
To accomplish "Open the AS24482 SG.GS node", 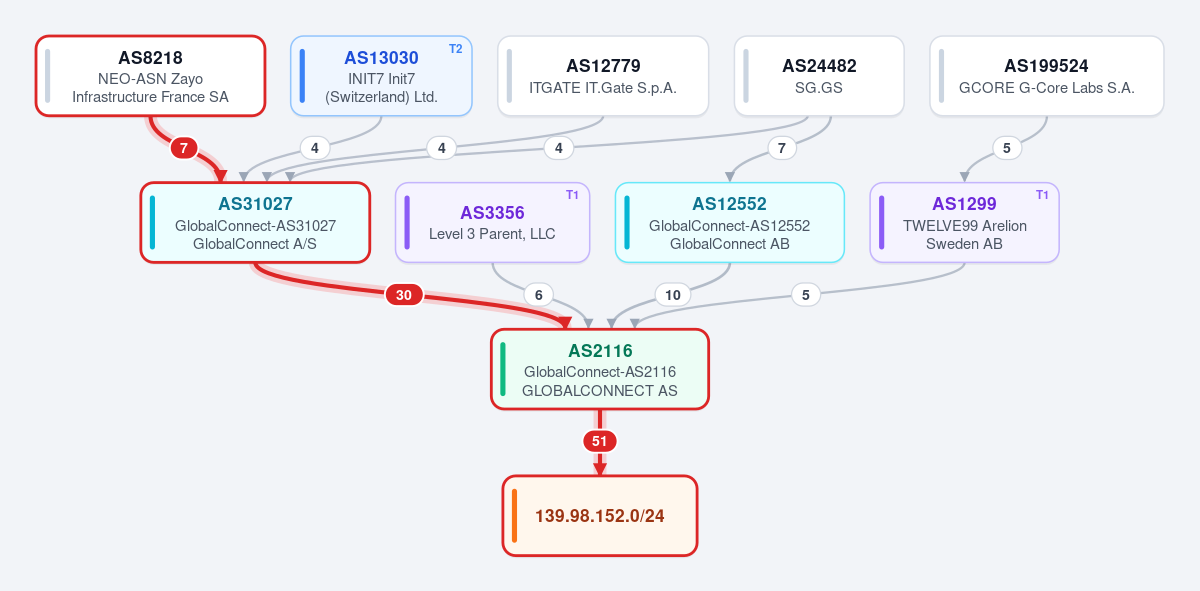I will (819, 76).
